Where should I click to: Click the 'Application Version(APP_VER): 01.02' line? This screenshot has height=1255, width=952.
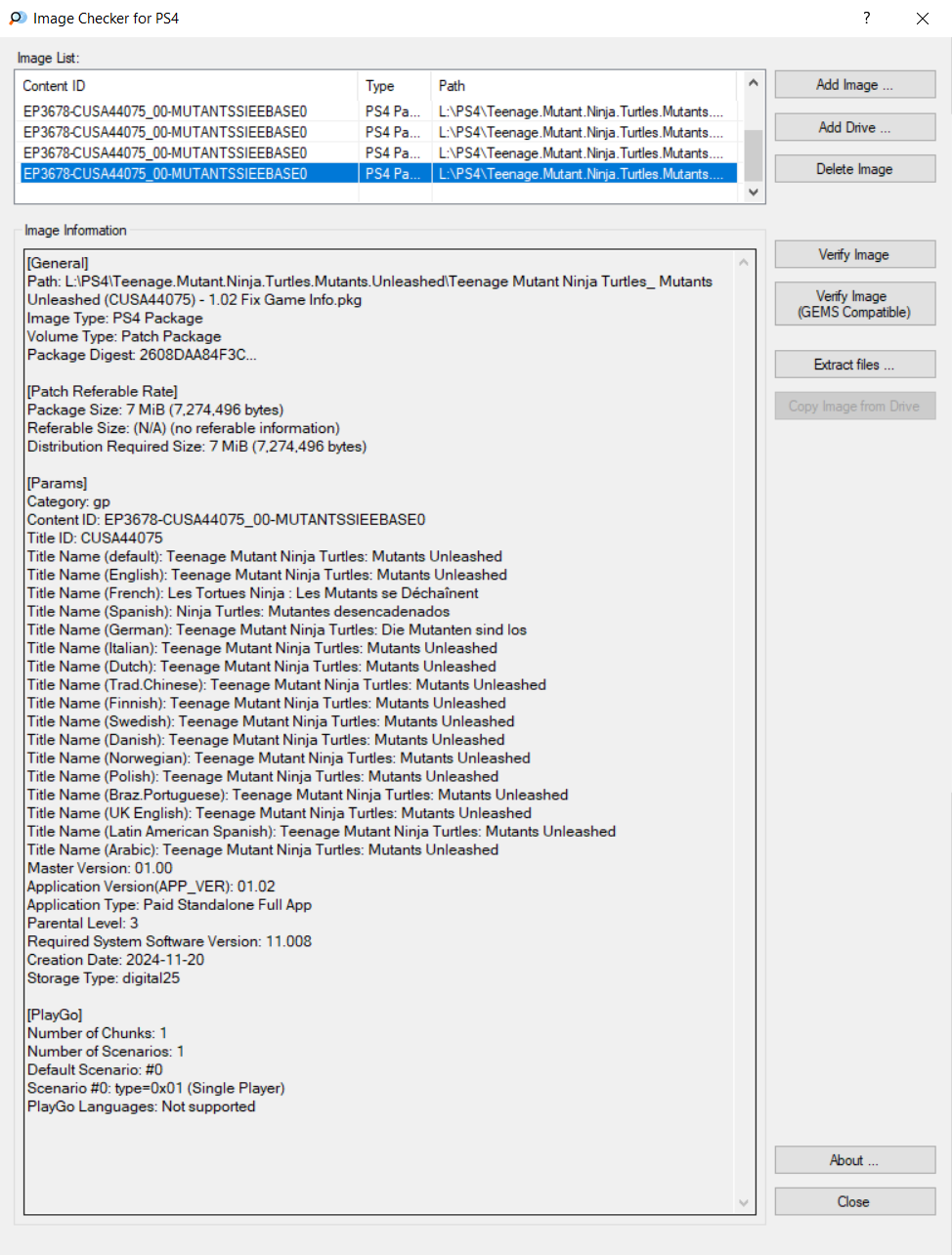click(x=151, y=887)
